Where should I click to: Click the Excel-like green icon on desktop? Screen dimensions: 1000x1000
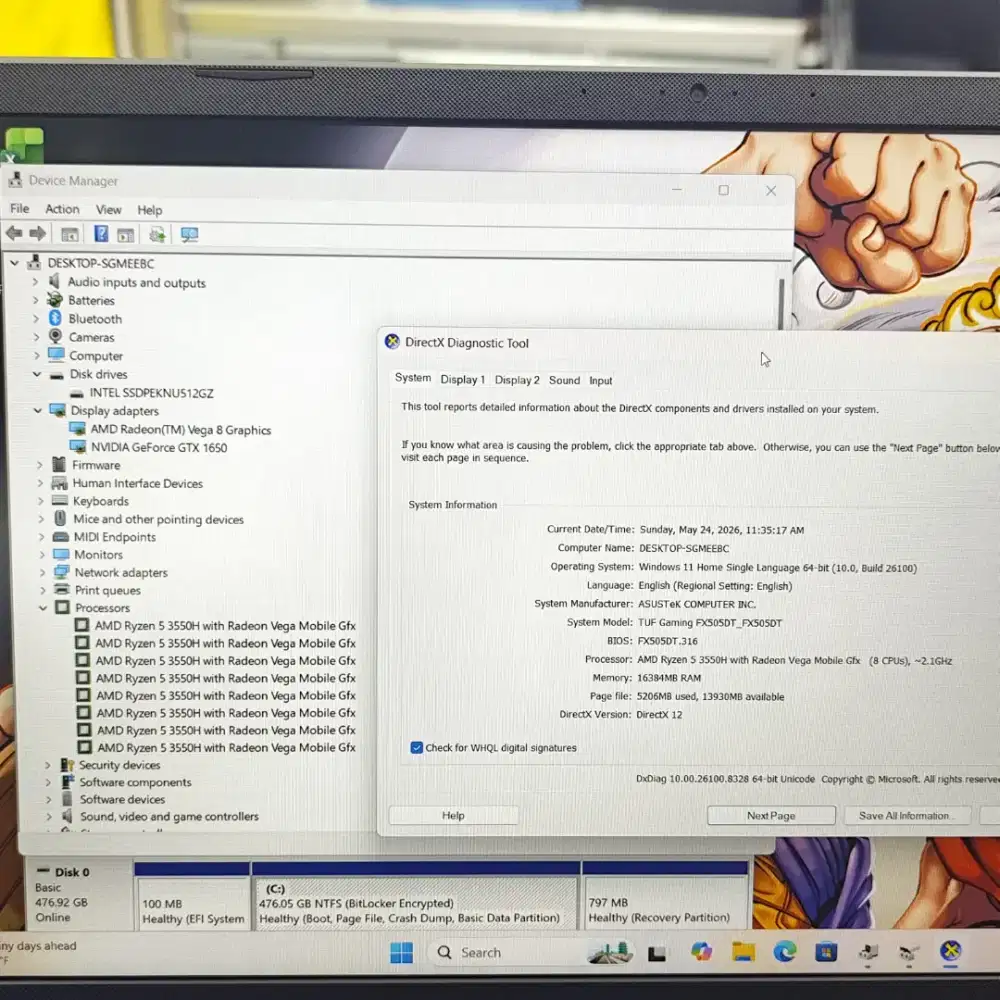coord(24,145)
